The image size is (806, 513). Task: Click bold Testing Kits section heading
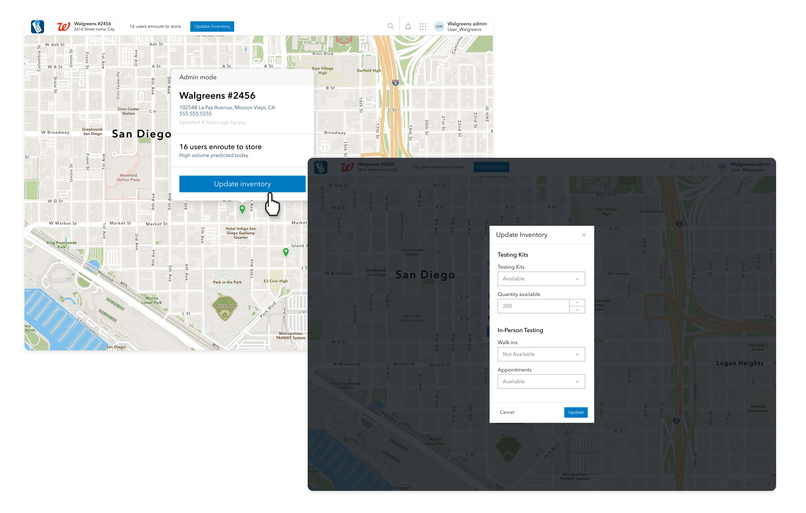[x=512, y=254]
